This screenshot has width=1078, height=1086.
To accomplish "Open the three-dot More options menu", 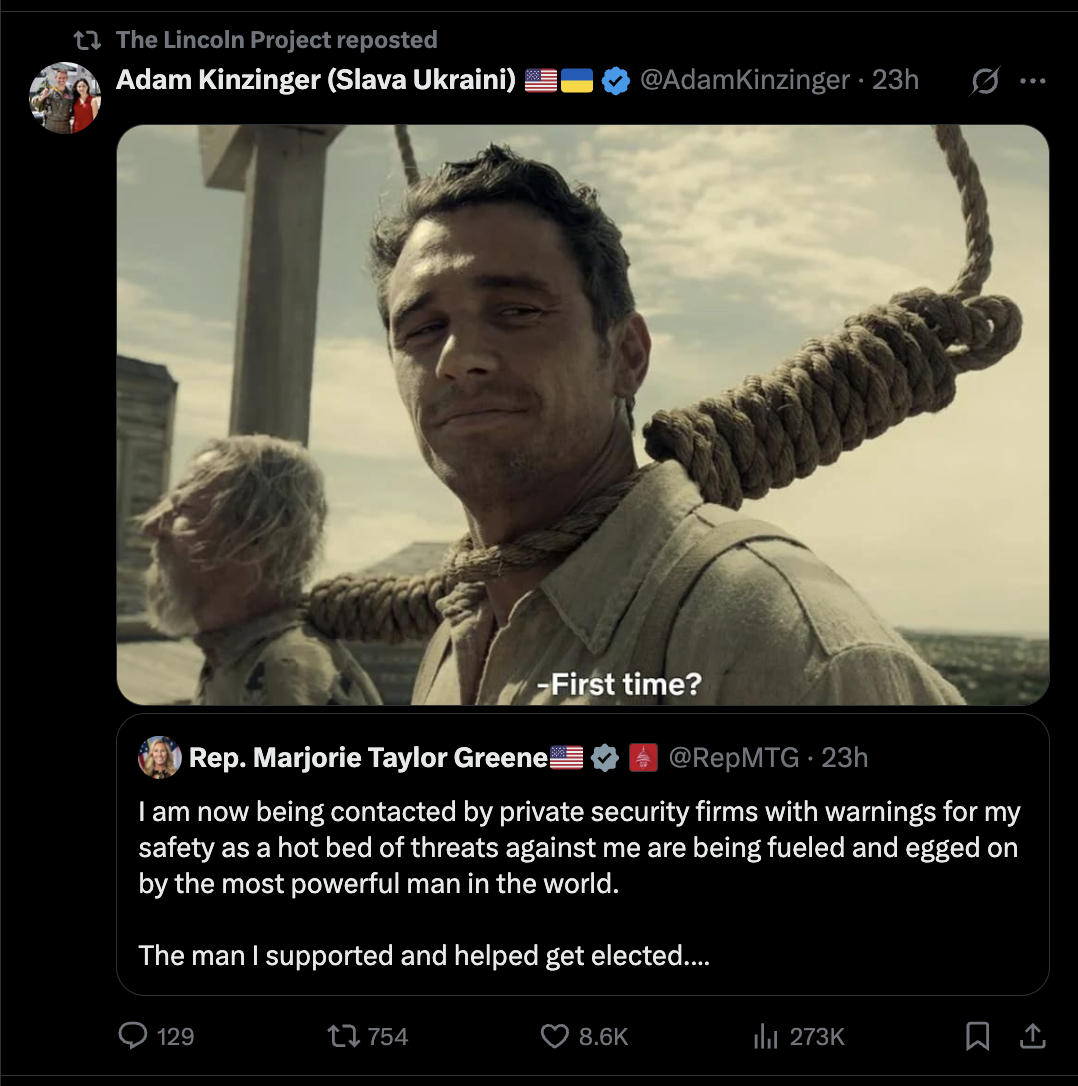I will click(1032, 81).
